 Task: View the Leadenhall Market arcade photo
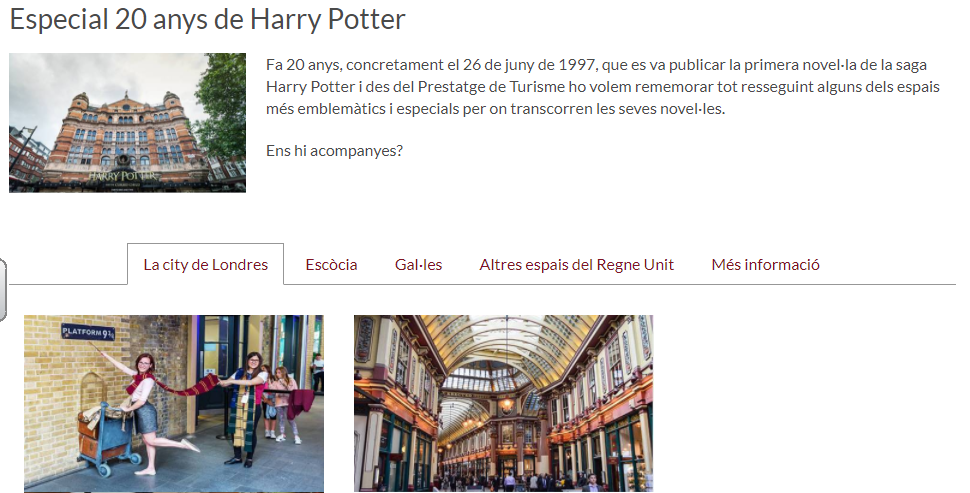click(x=504, y=403)
